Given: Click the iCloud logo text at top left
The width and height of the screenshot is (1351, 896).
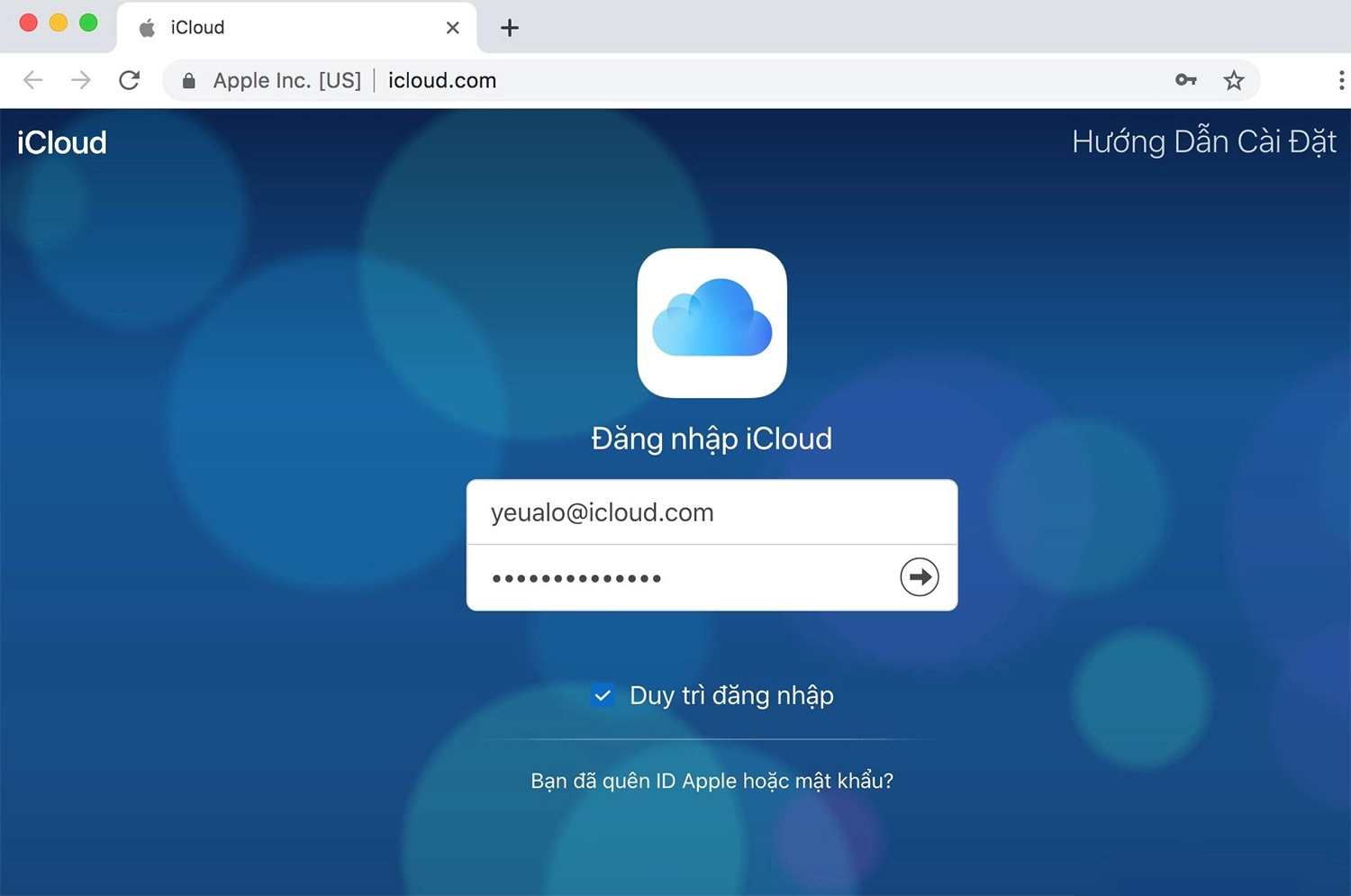Looking at the screenshot, I should [x=62, y=142].
